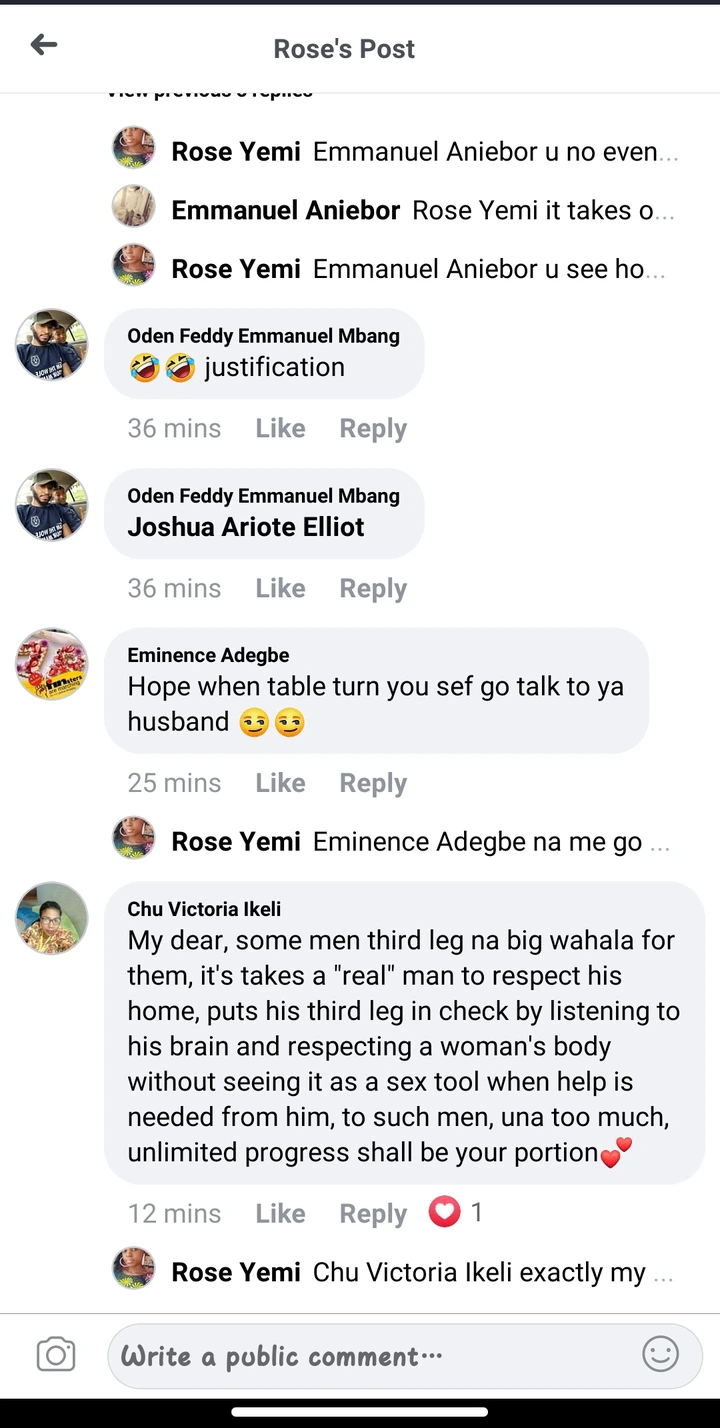Like the Joshua Ariote Elliot comment

point(280,588)
